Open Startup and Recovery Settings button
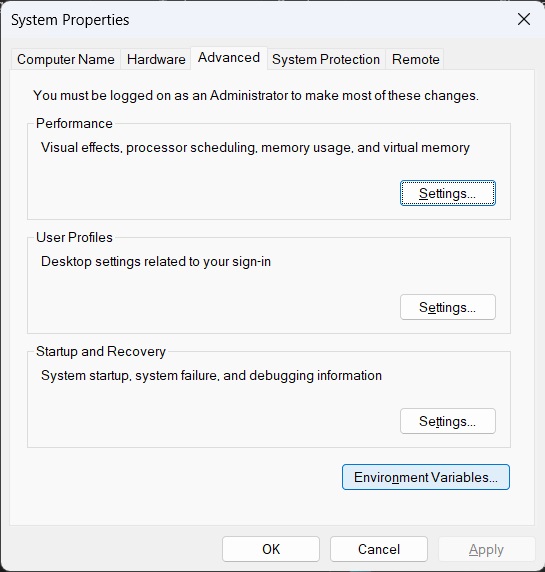 pyautogui.click(x=448, y=421)
